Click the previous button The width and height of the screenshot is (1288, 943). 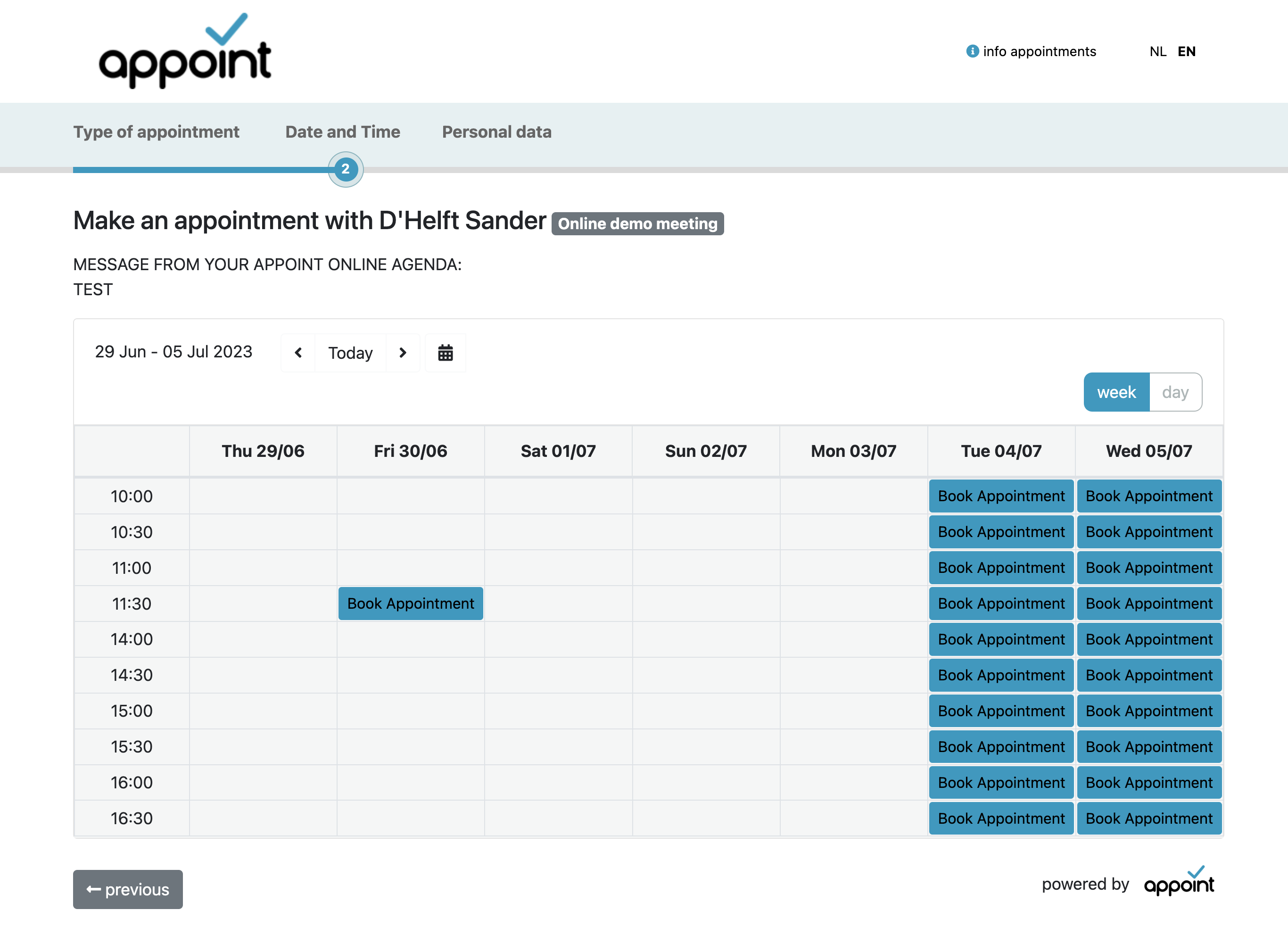coord(127,889)
